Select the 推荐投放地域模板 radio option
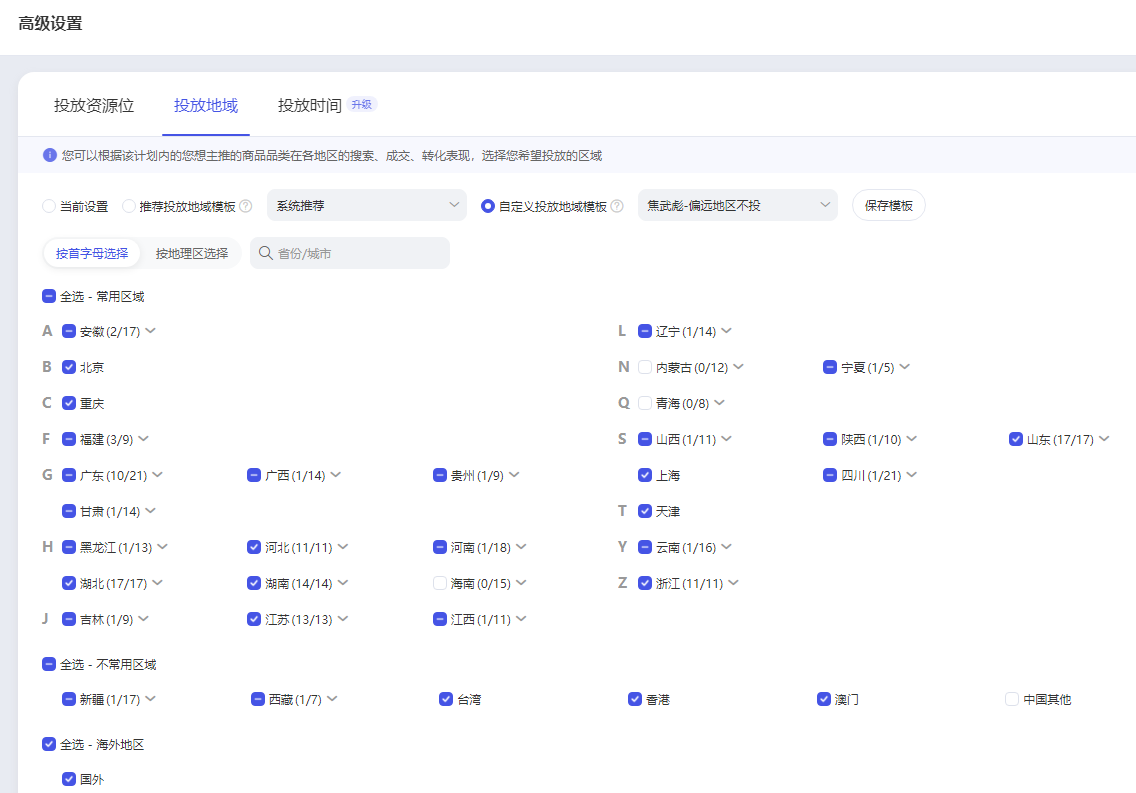 click(x=129, y=206)
